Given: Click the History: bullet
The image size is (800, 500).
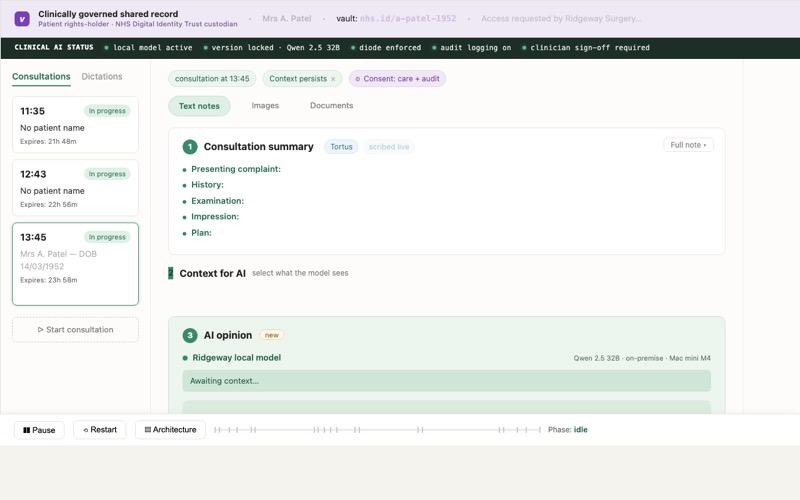Looking at the screenshot, I should tap(207, 185).
